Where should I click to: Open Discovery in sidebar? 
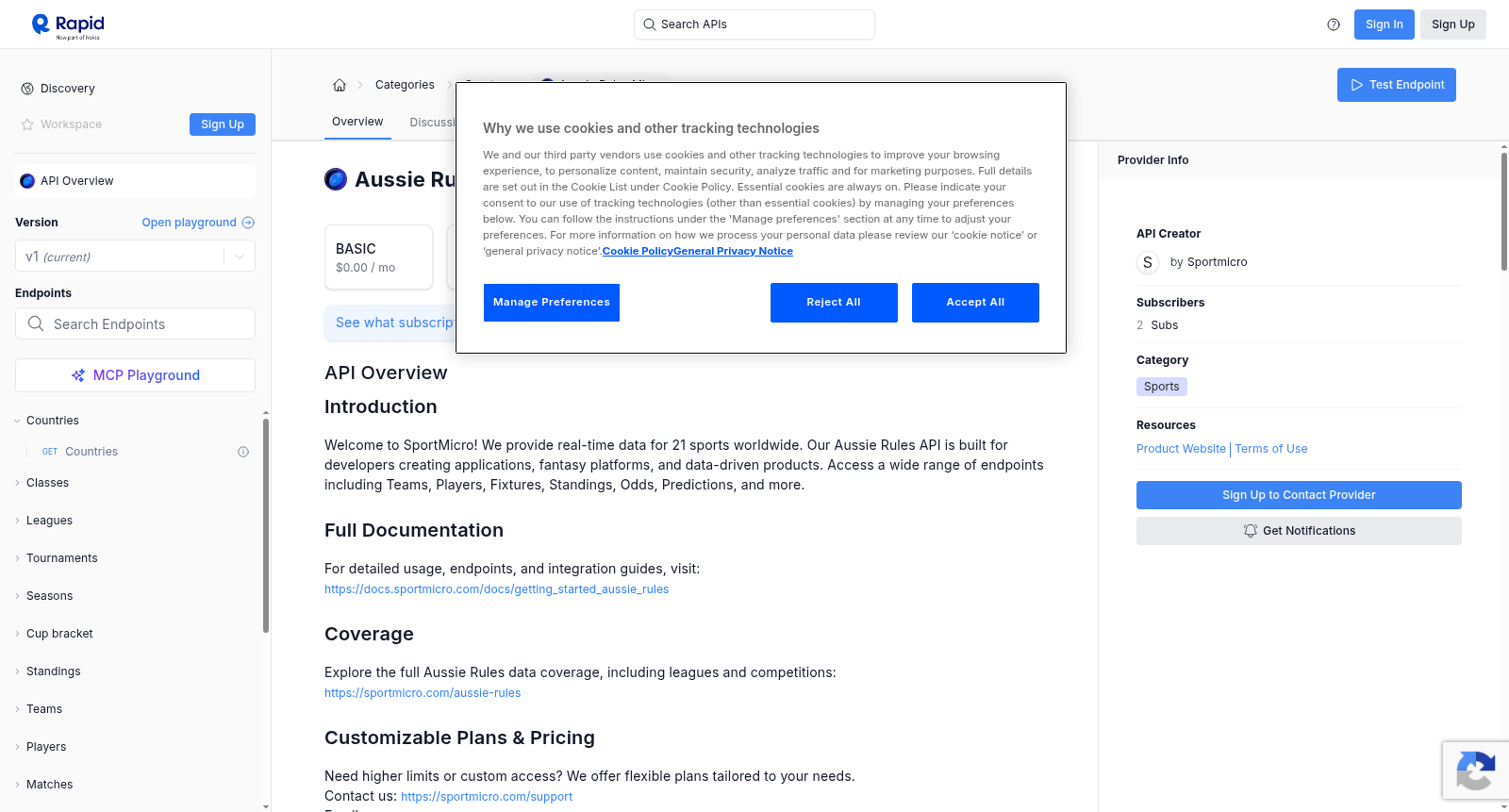point(68,89)
